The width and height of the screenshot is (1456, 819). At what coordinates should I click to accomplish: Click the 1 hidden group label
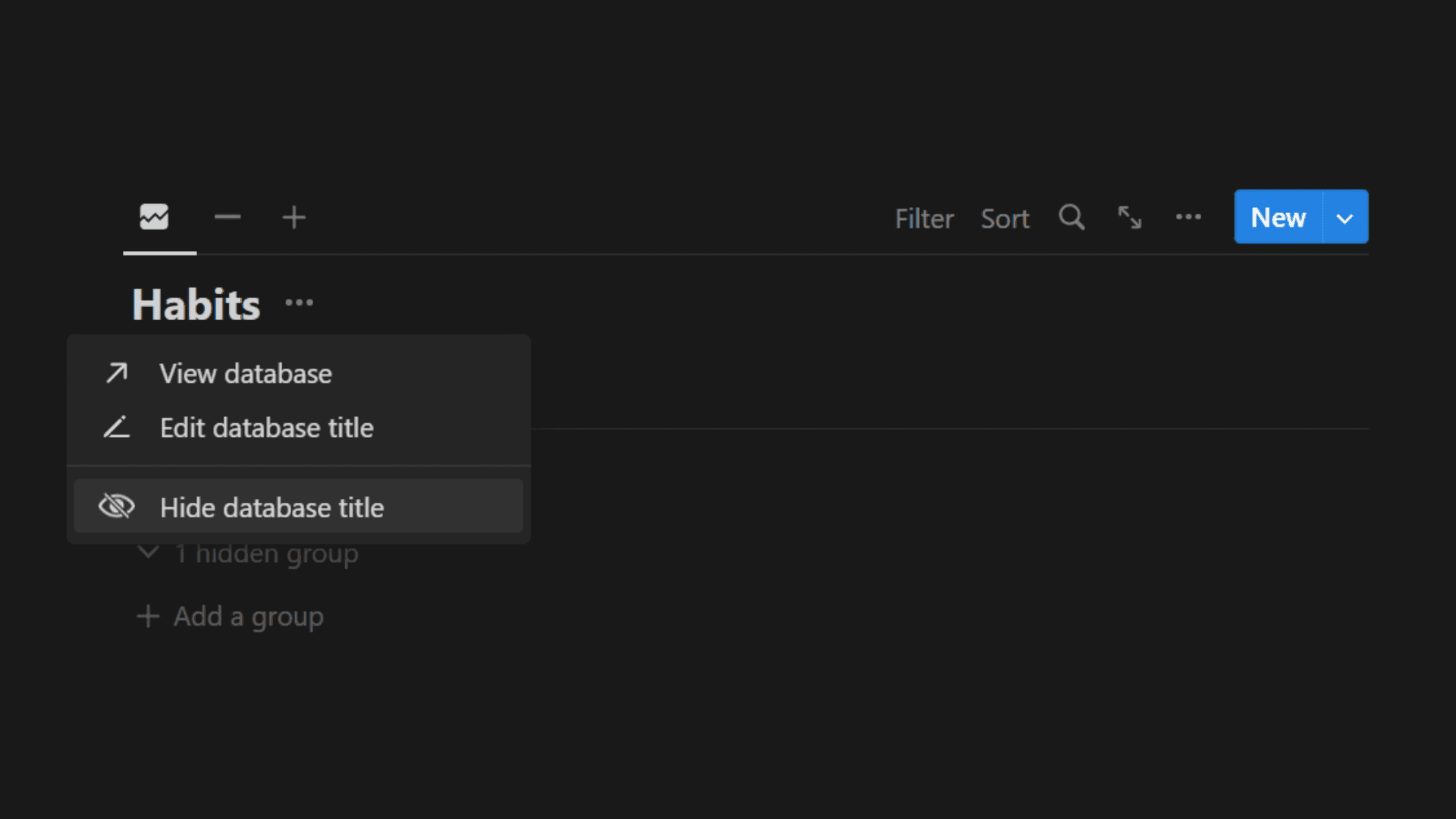point(266,554)
